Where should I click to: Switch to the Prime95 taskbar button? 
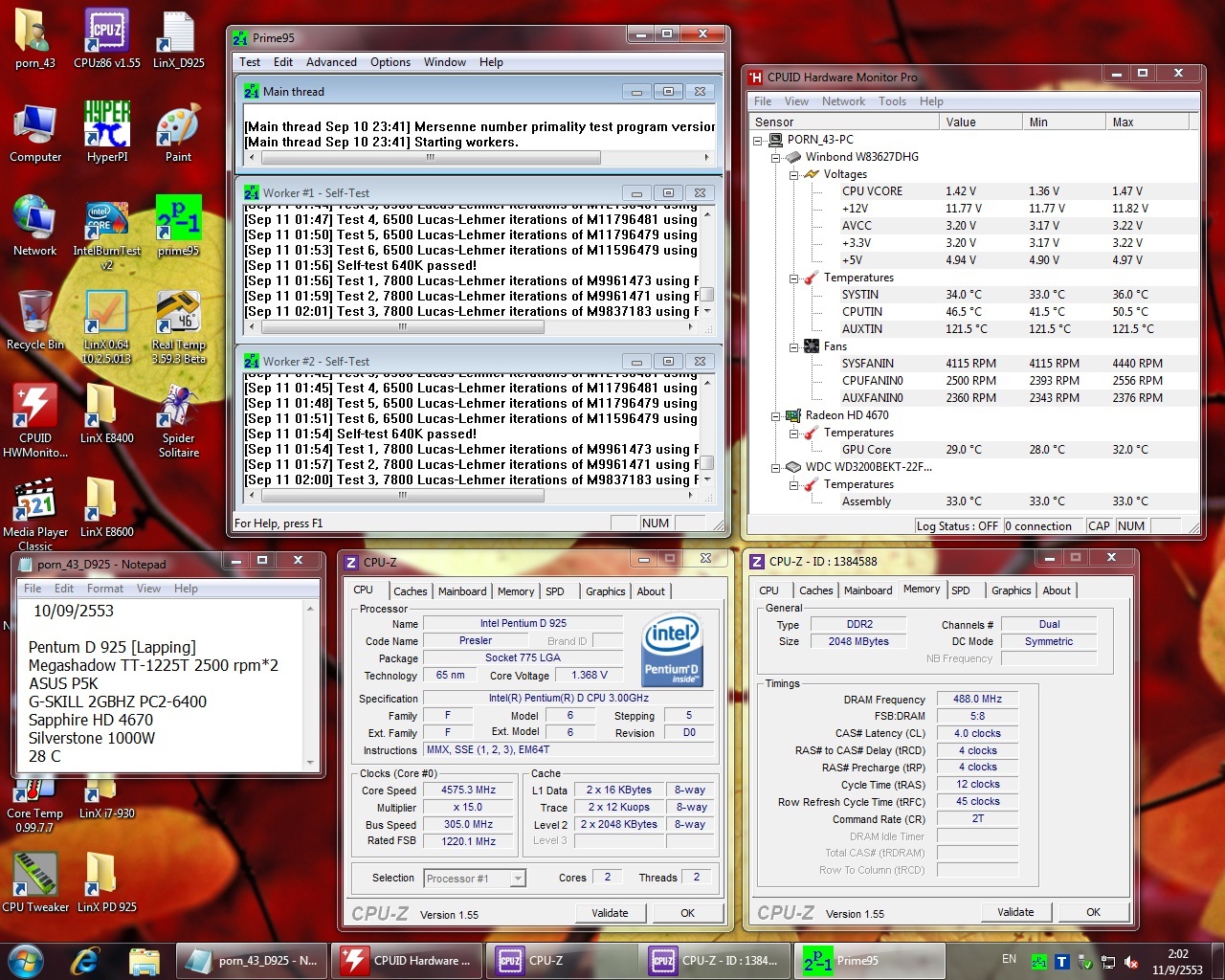[x=870, y=960]
